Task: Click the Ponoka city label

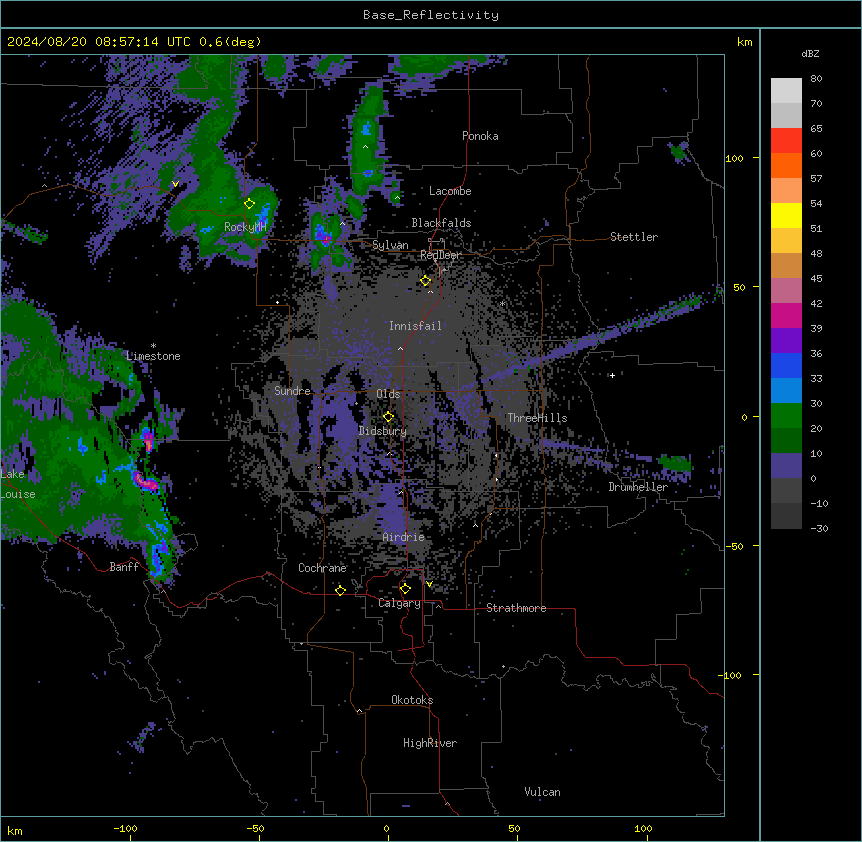Action: click(x=480, y=136)
